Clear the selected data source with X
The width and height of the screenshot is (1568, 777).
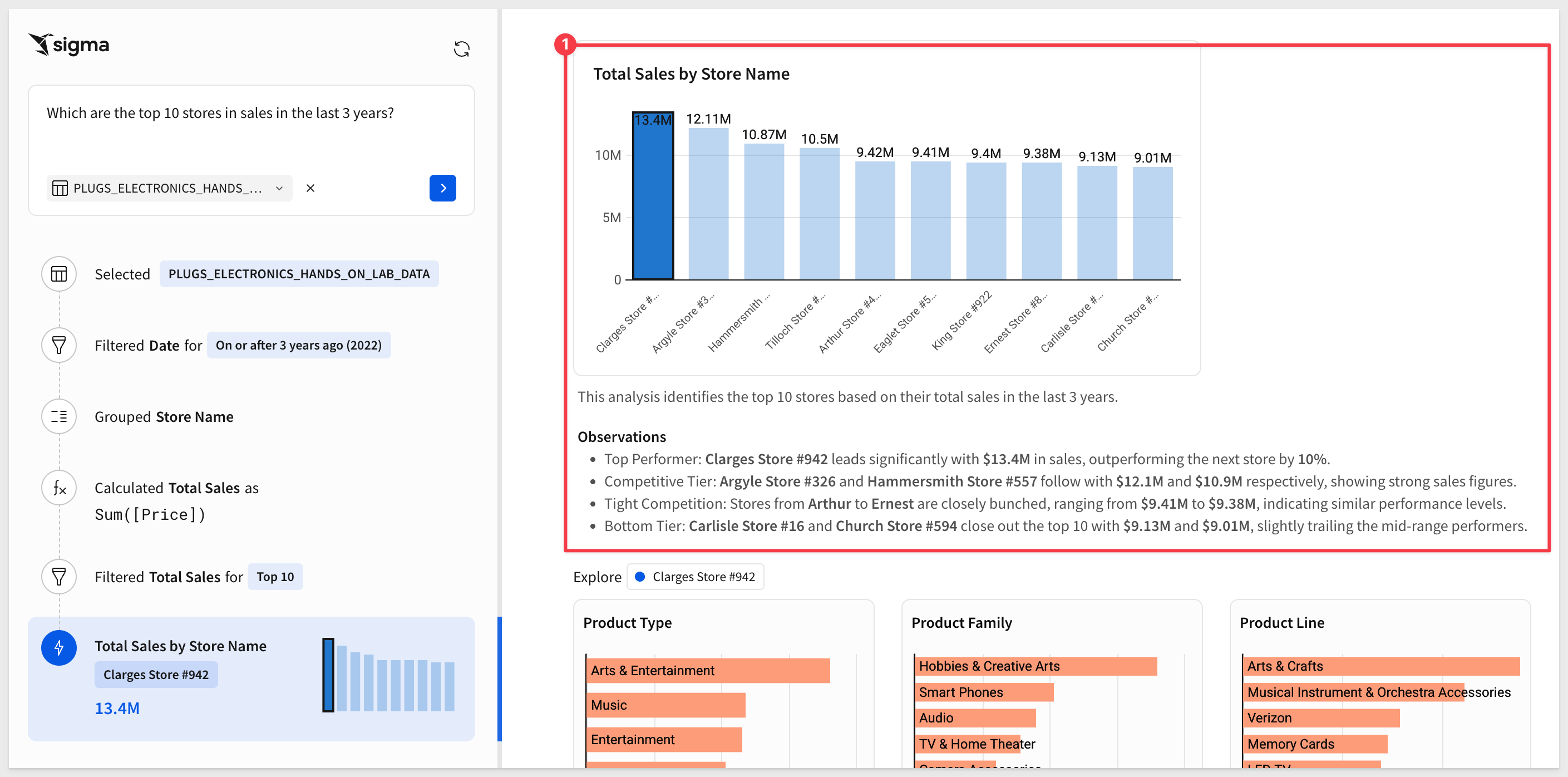310,188
